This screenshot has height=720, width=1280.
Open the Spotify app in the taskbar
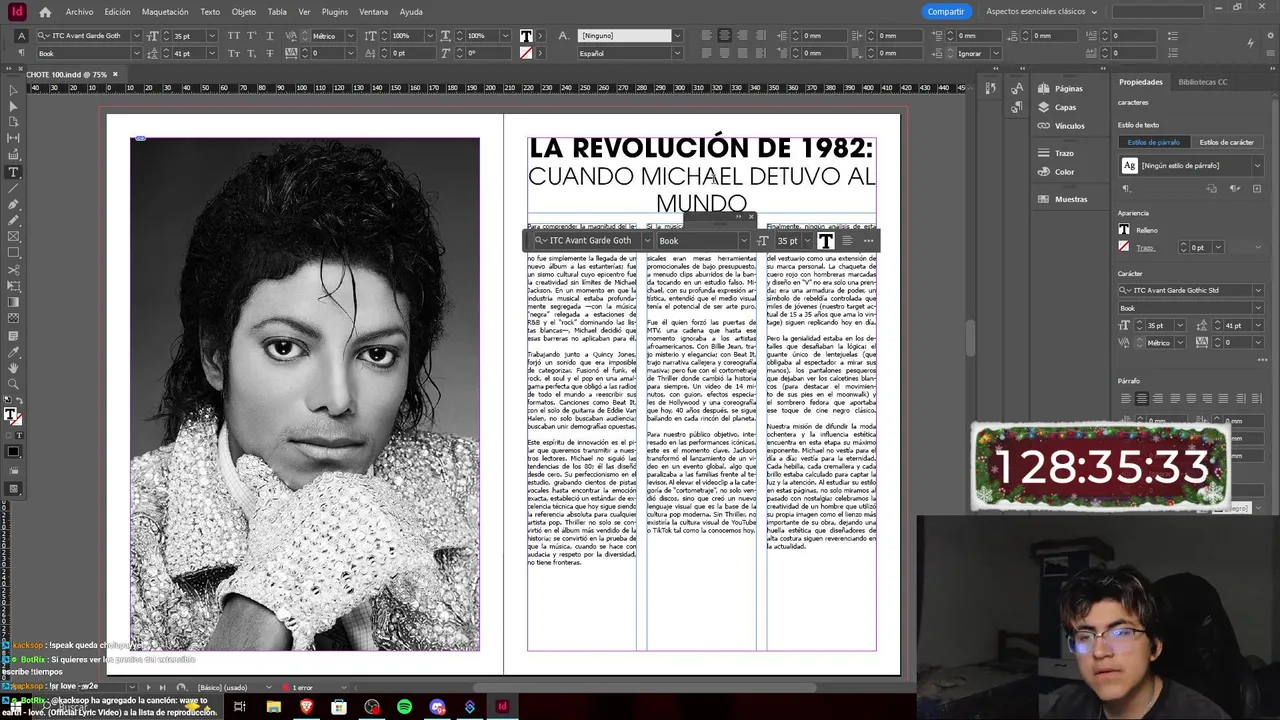click(404, 707)
